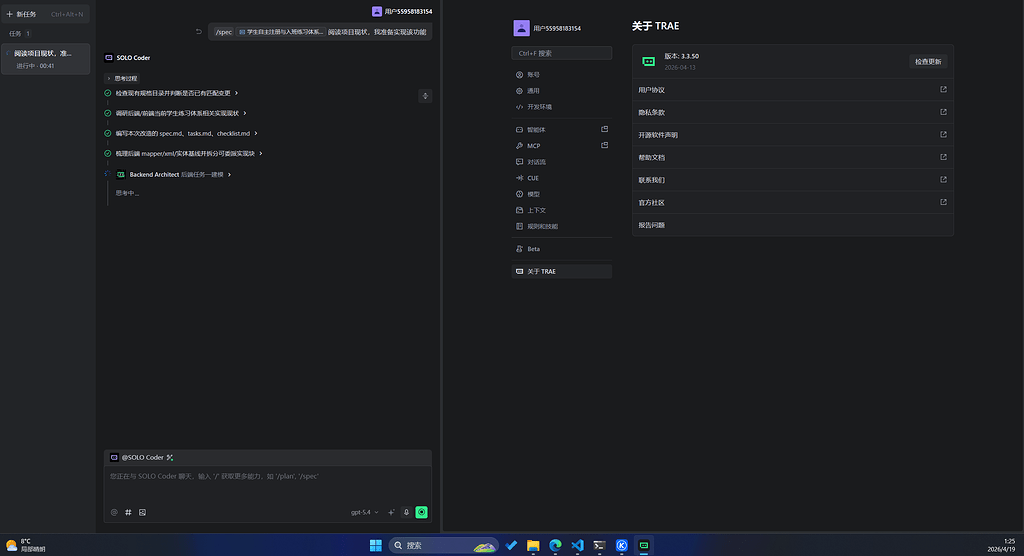Expand step 编写本次改造的 spec.md, tasks.md
1024x556 pixels.
click(x=186, y=133)
